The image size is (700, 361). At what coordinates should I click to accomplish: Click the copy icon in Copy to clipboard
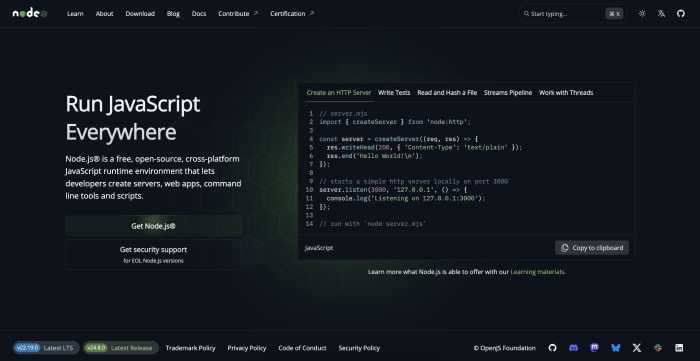point(565,248)
